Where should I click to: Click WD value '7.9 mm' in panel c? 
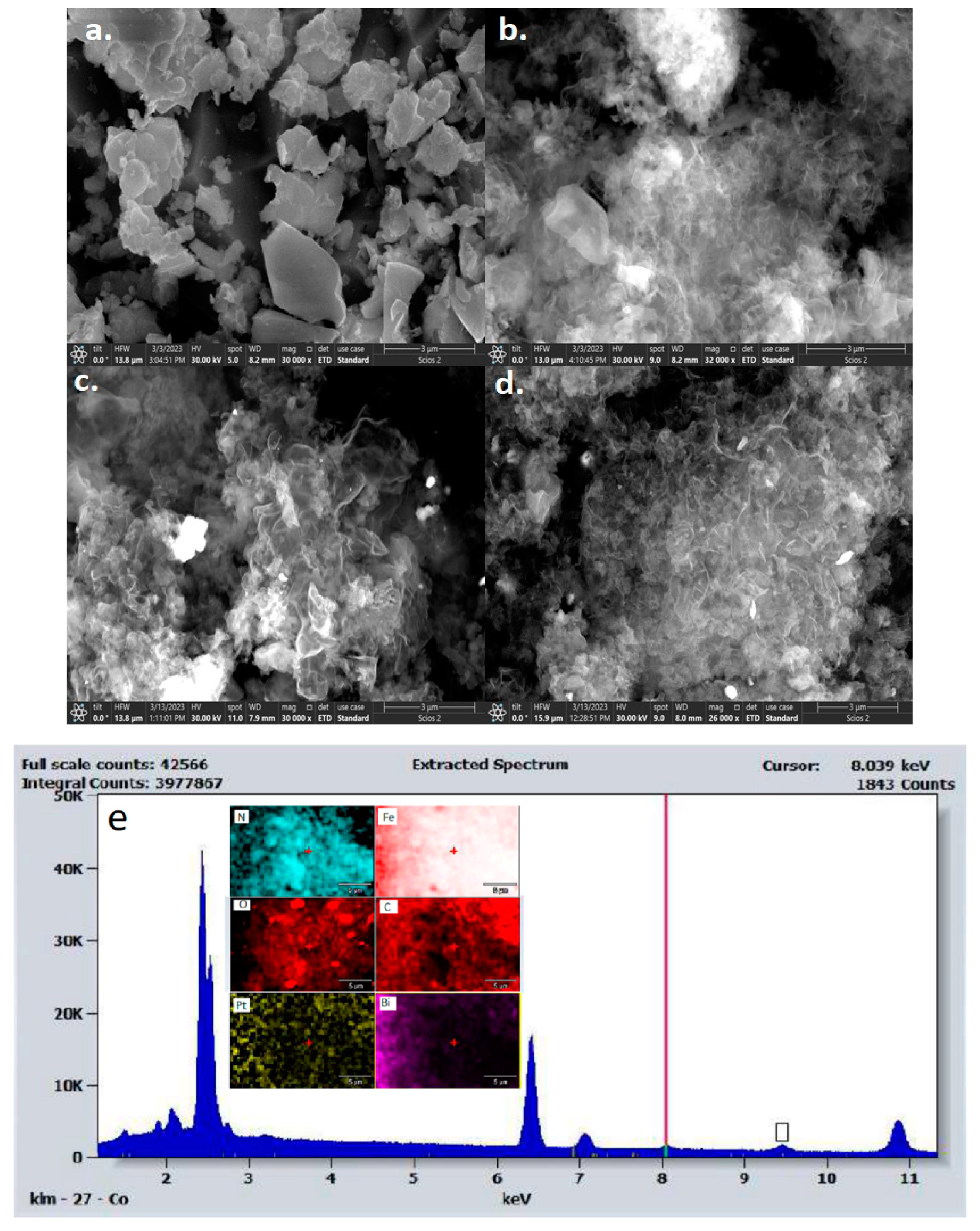click(262, 718)
